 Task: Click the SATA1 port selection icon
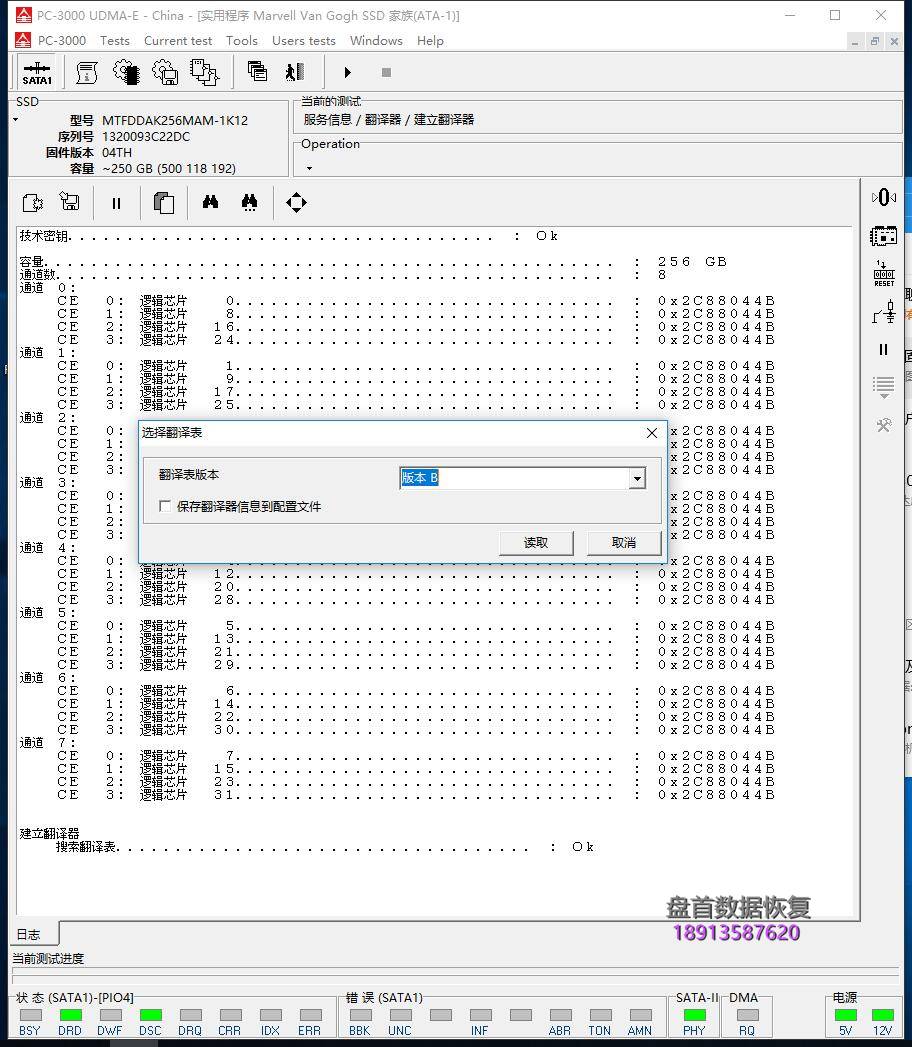coord(37,73)
